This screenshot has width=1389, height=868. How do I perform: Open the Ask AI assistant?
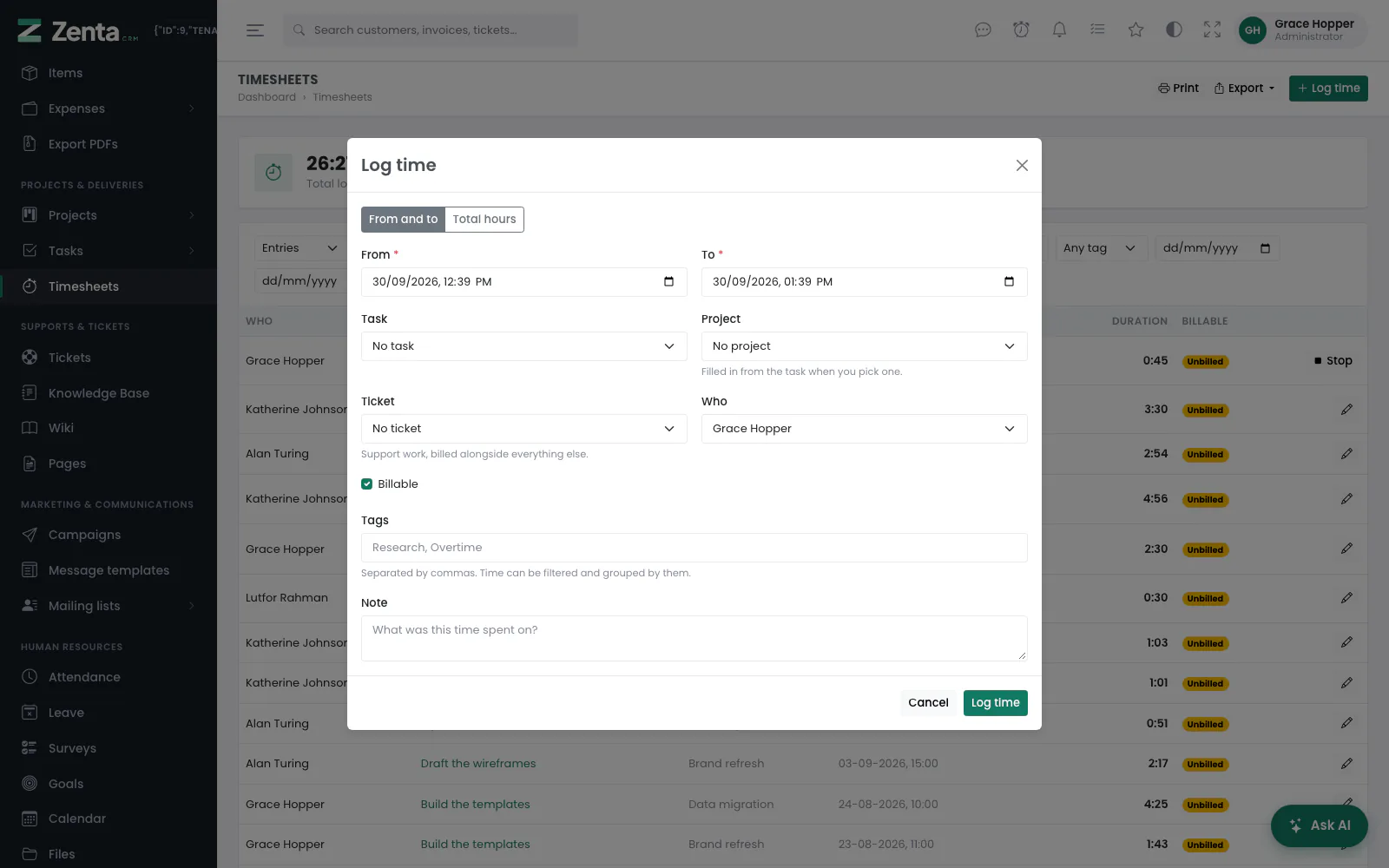pyautogui.click(x=1320, y=825)
